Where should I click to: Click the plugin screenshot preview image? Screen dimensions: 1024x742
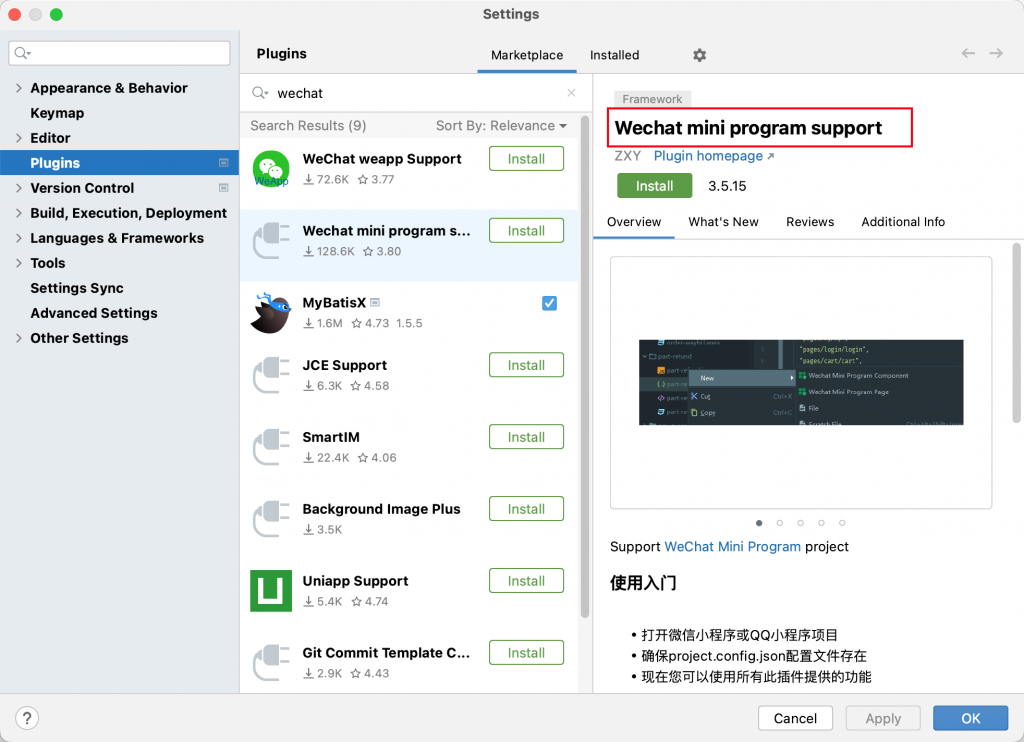tap(801, 382)
